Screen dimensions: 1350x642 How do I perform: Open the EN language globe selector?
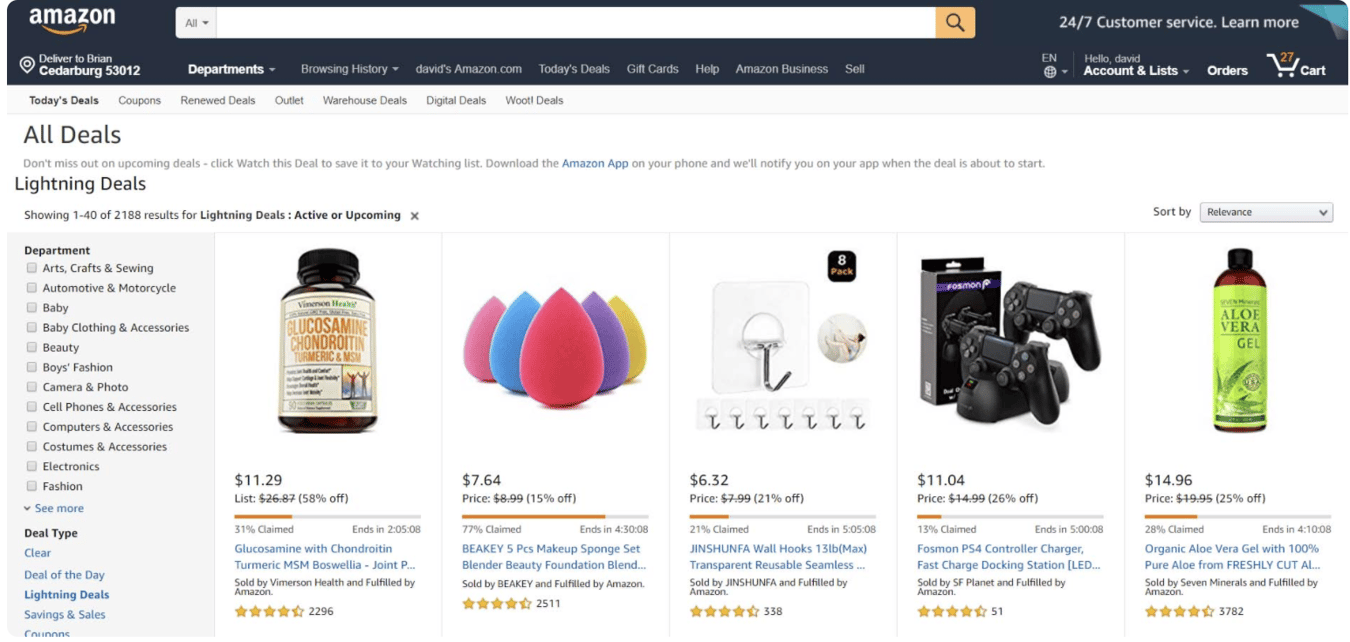point(1048,67)
